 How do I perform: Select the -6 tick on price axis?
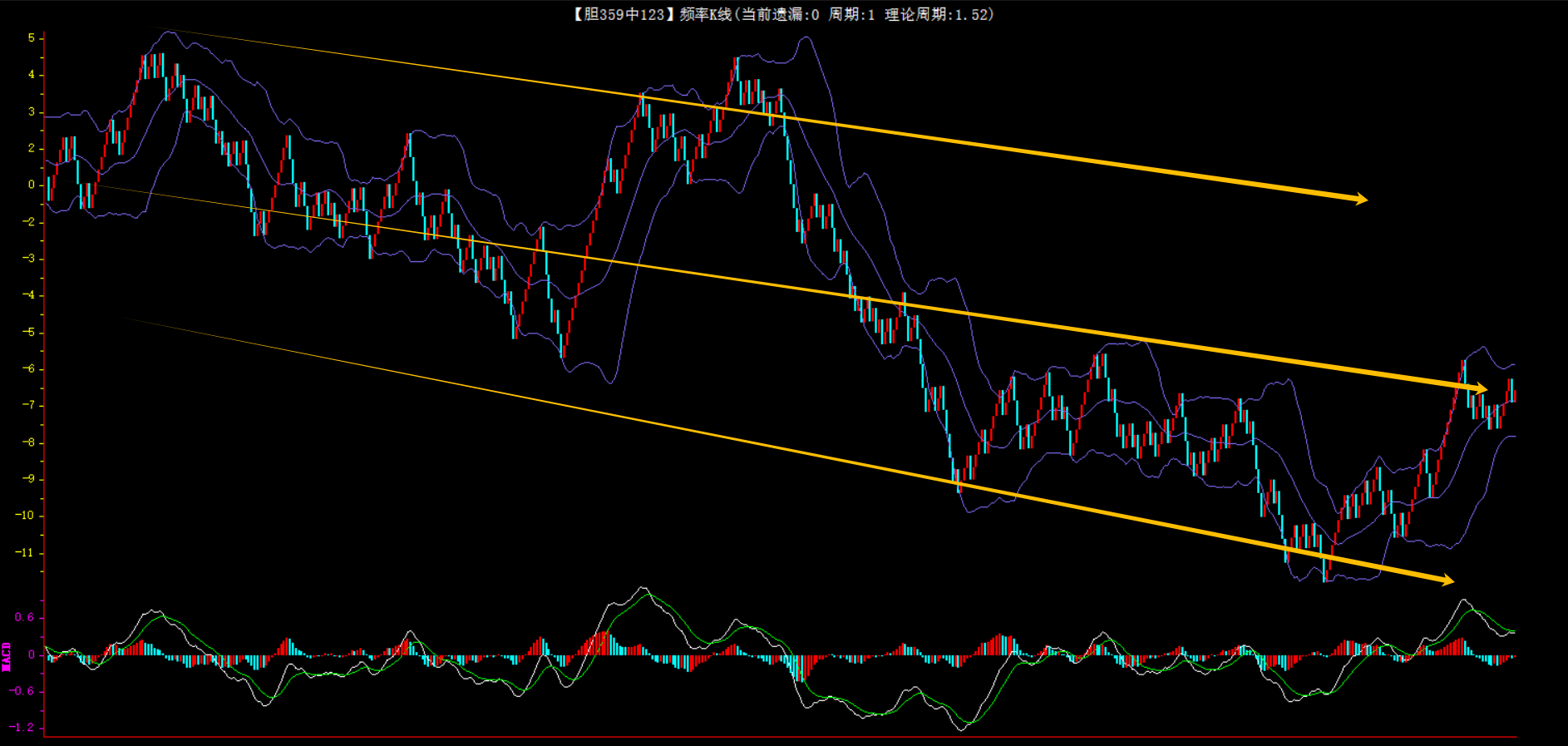28,368
